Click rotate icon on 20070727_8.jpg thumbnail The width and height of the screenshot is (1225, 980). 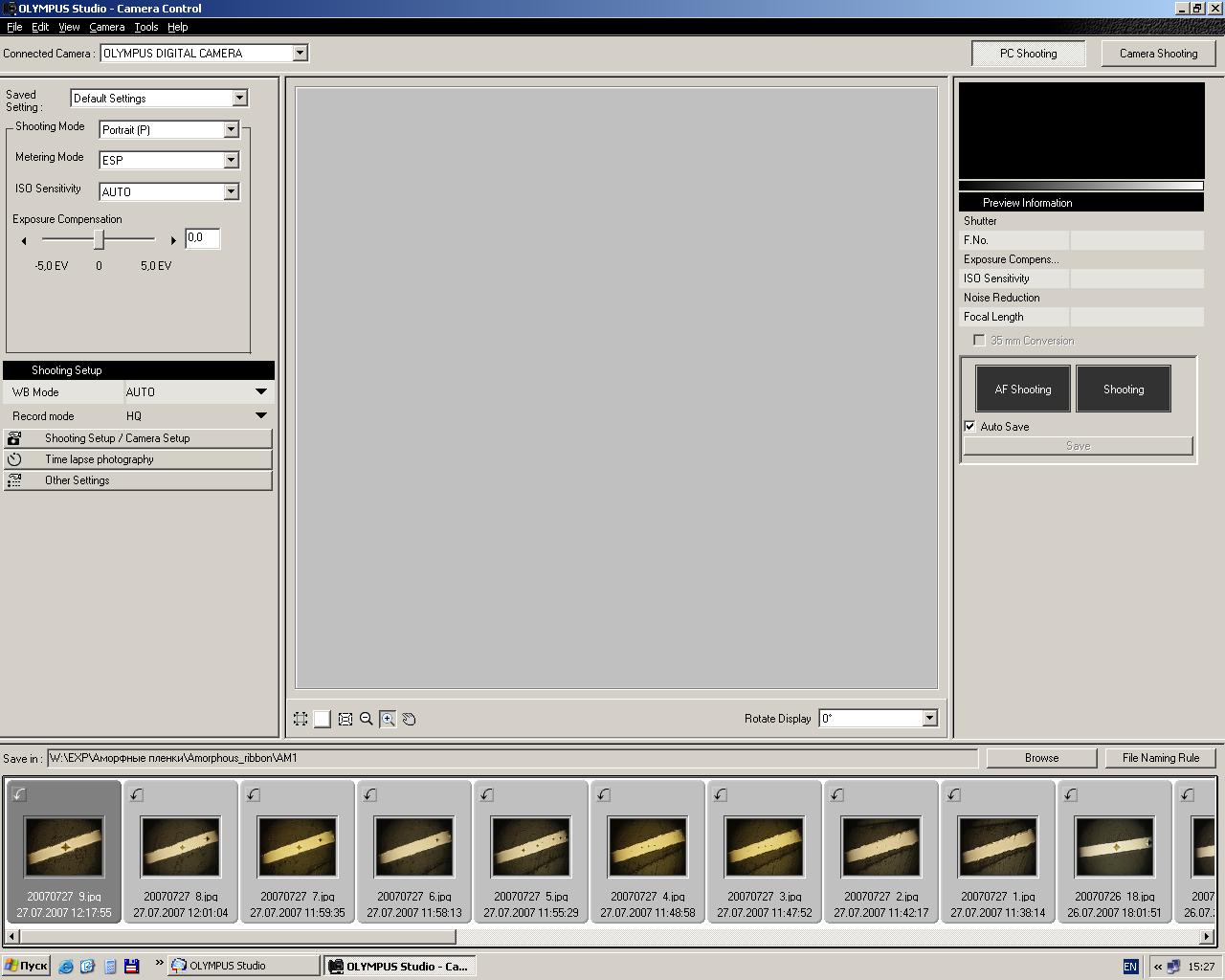(x=136, y=794)
